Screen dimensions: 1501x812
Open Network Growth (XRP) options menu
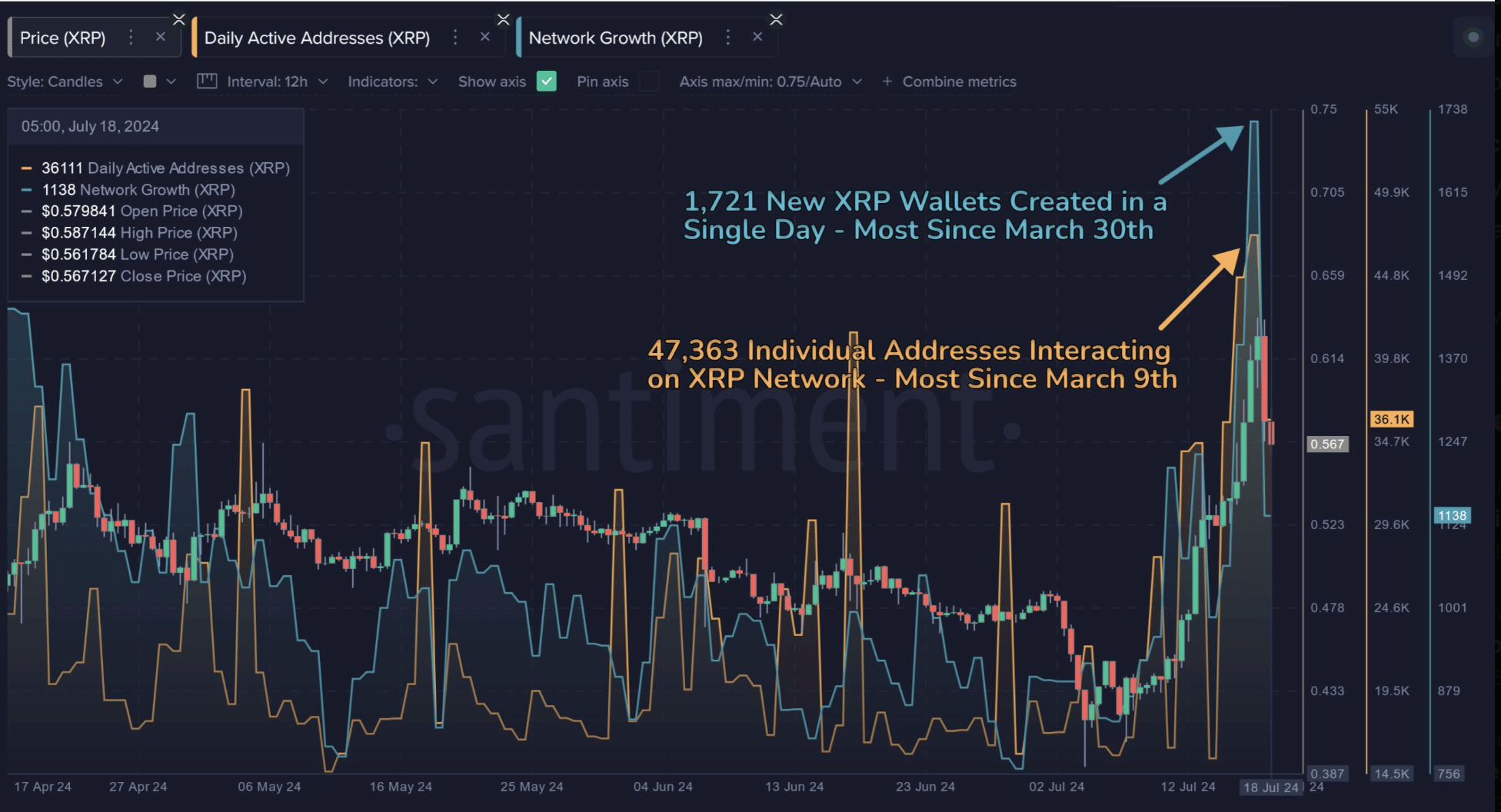[727, 37]
